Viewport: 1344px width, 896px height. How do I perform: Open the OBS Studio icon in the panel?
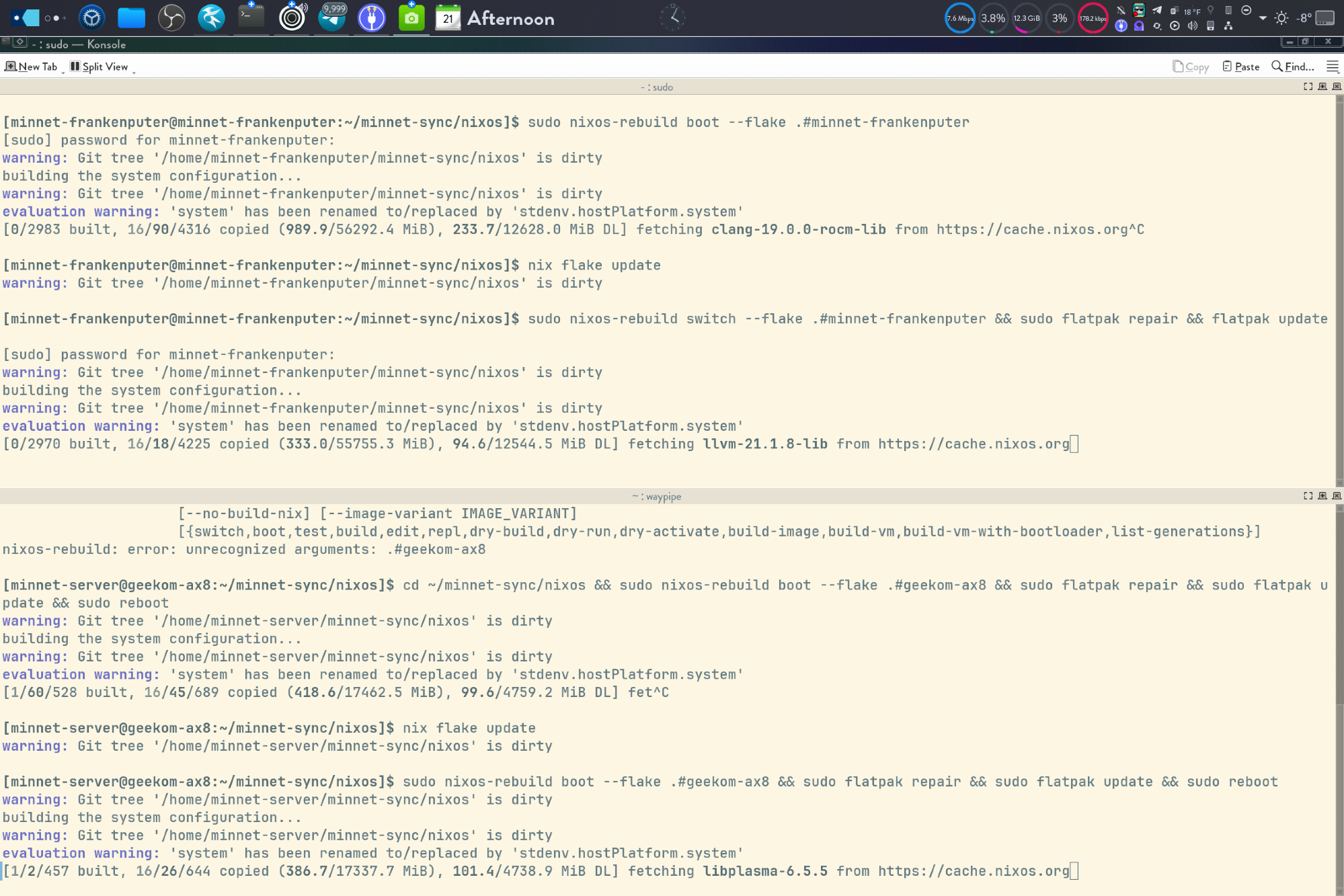(x=171, y=18)
